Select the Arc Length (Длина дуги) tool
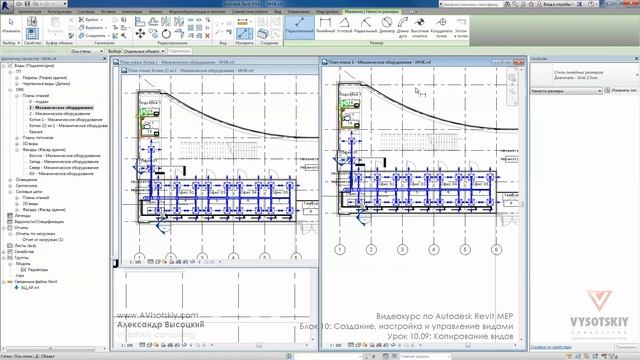This screenshot has width=640, height=360. tap(402, 27)
